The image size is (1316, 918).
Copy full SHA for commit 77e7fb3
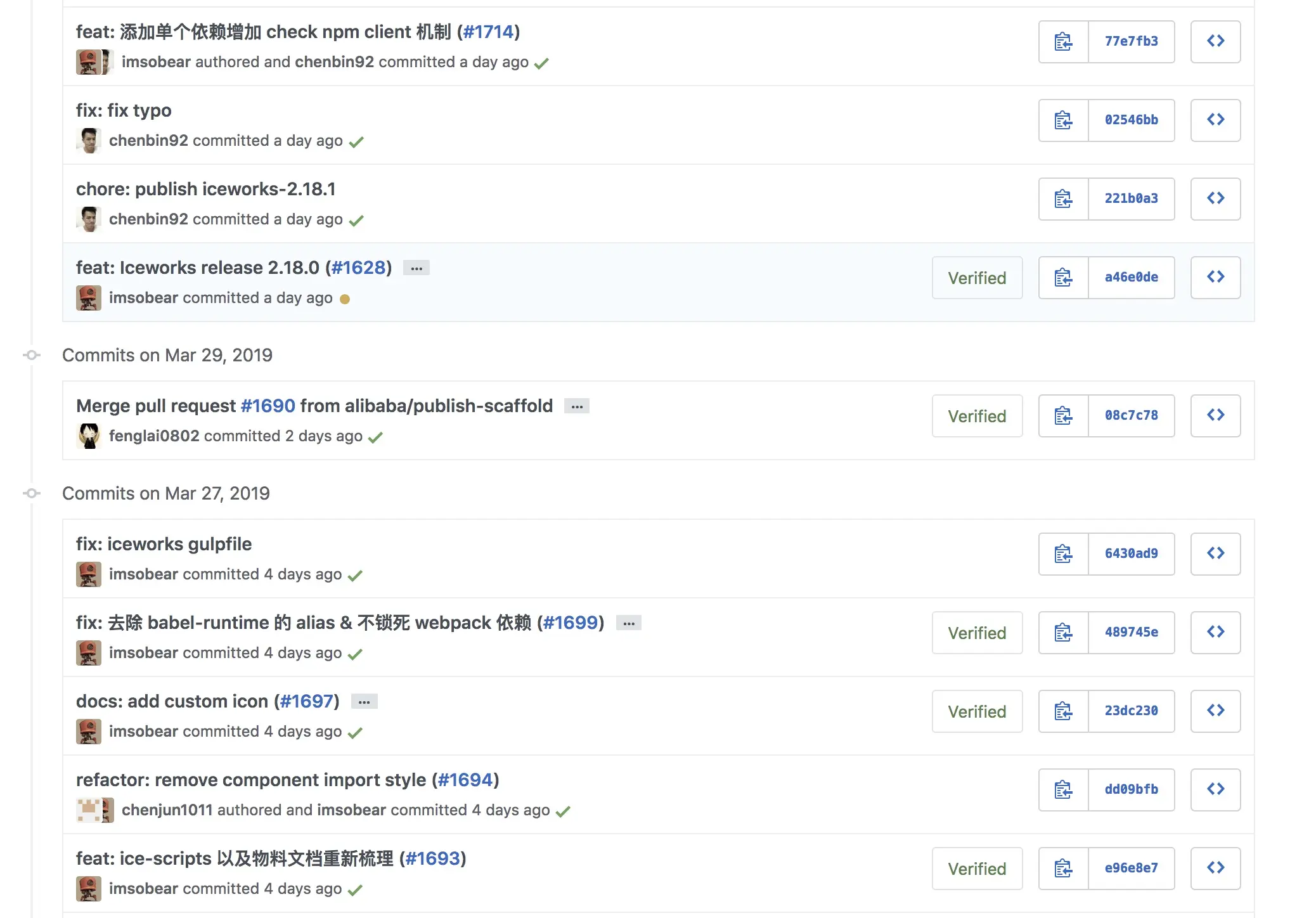point(1063,42)
